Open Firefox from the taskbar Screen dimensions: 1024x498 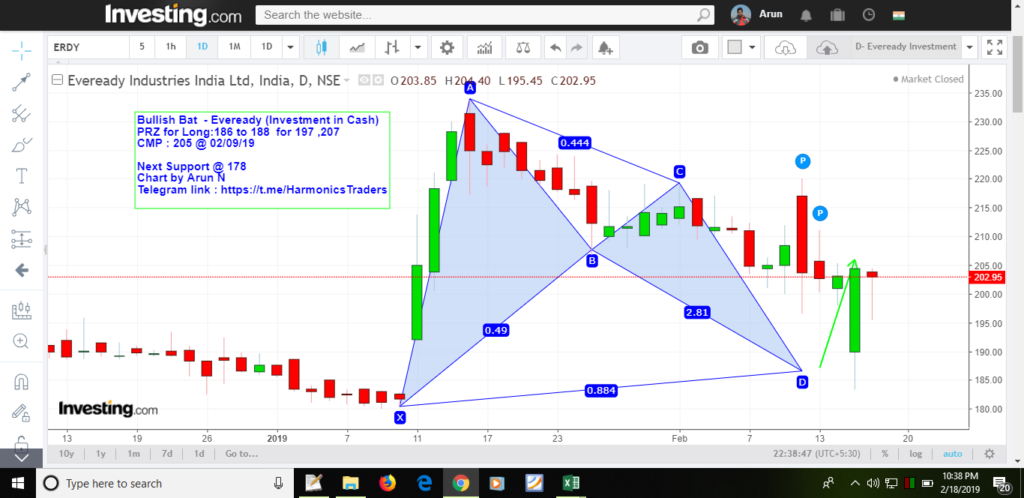[387, 483]
